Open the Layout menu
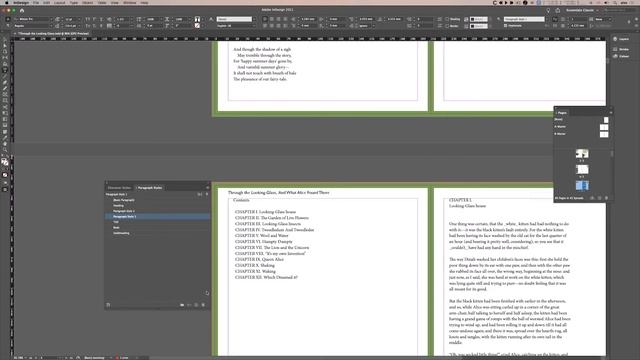The image size is (640, 360). pos(60,2)
